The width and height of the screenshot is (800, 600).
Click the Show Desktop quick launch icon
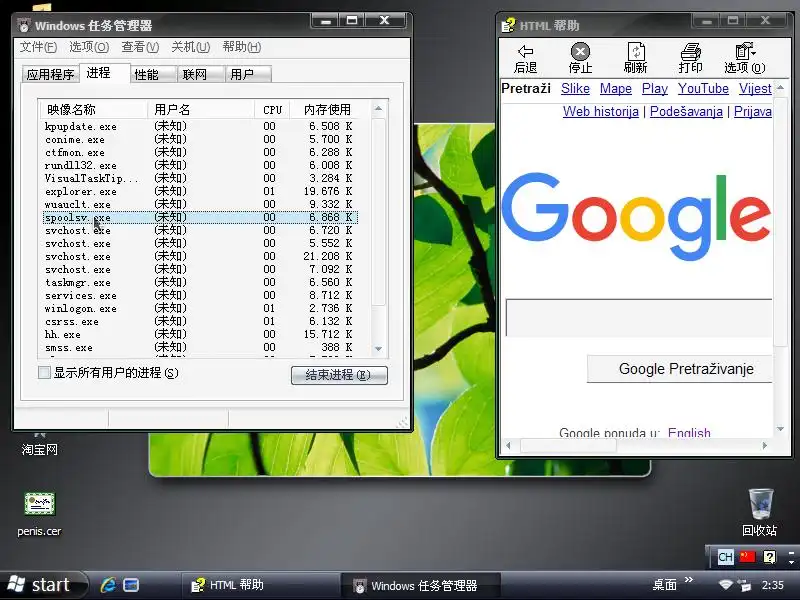(131, 585)
